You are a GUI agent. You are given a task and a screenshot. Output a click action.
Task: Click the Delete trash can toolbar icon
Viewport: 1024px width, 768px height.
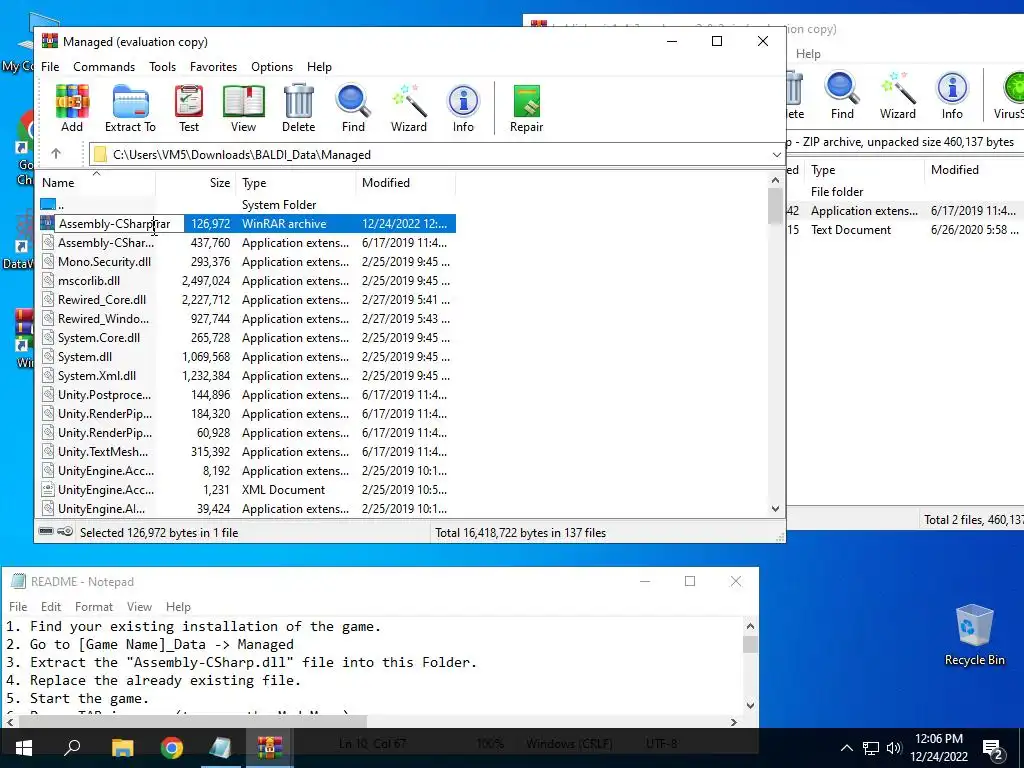coord(298,108)
